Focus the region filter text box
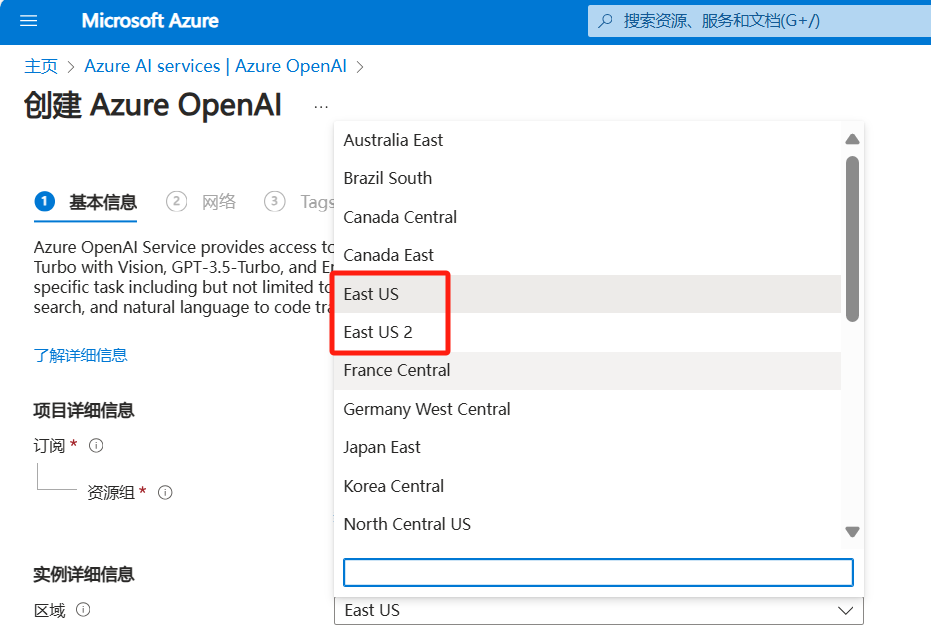The height and width of the screenshot is (628, 931). coord(598,572)
